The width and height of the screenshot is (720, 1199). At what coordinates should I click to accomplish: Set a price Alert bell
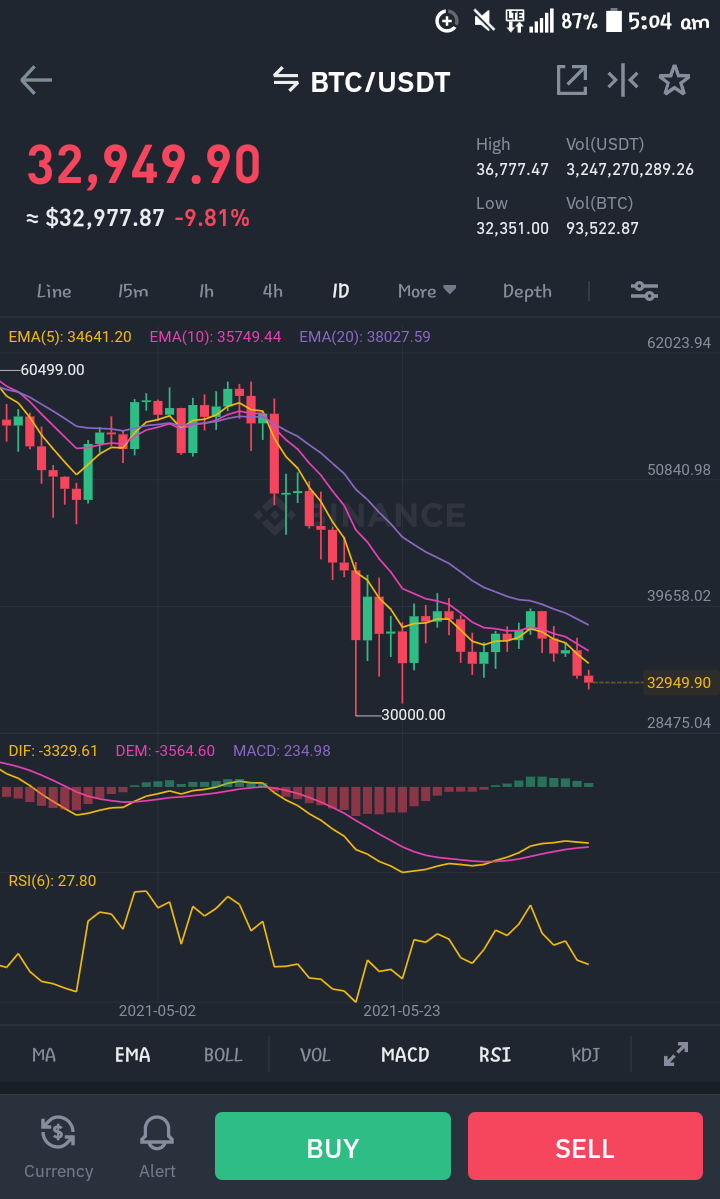(x=157, y=1147)
